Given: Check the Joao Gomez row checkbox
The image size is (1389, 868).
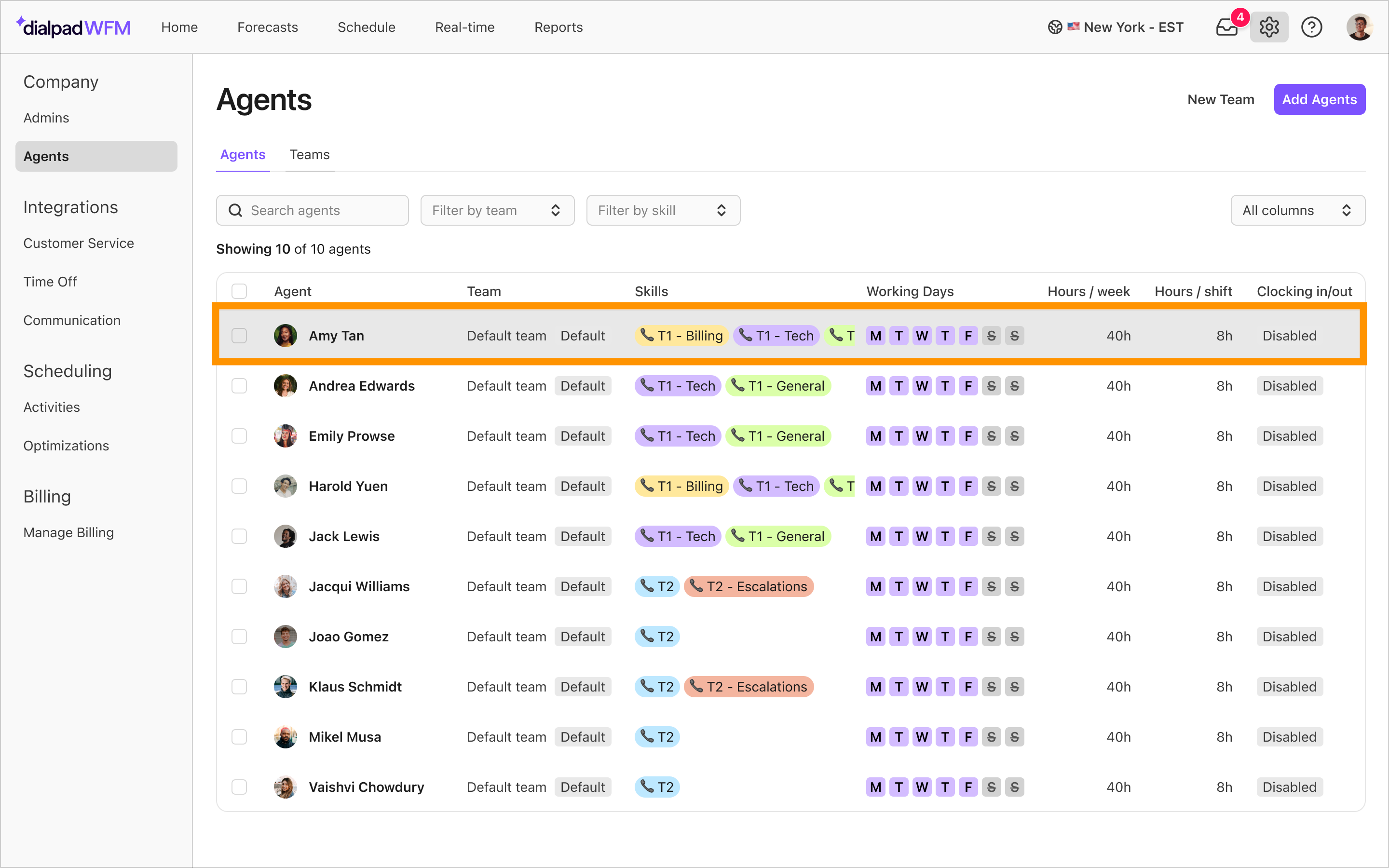Looking at the screenshot, I should (x=239, y=637).
